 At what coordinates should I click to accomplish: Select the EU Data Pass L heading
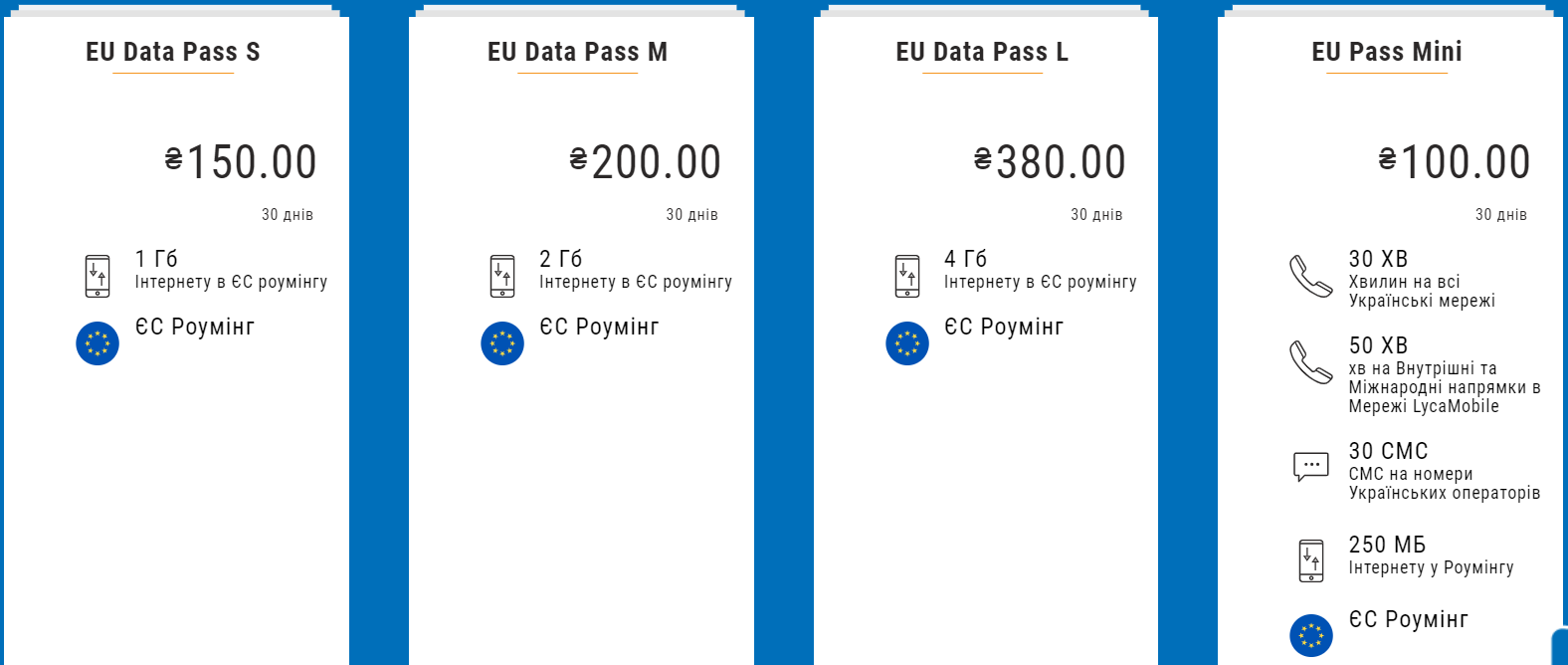pyautogui.click(x=982, y=52)
